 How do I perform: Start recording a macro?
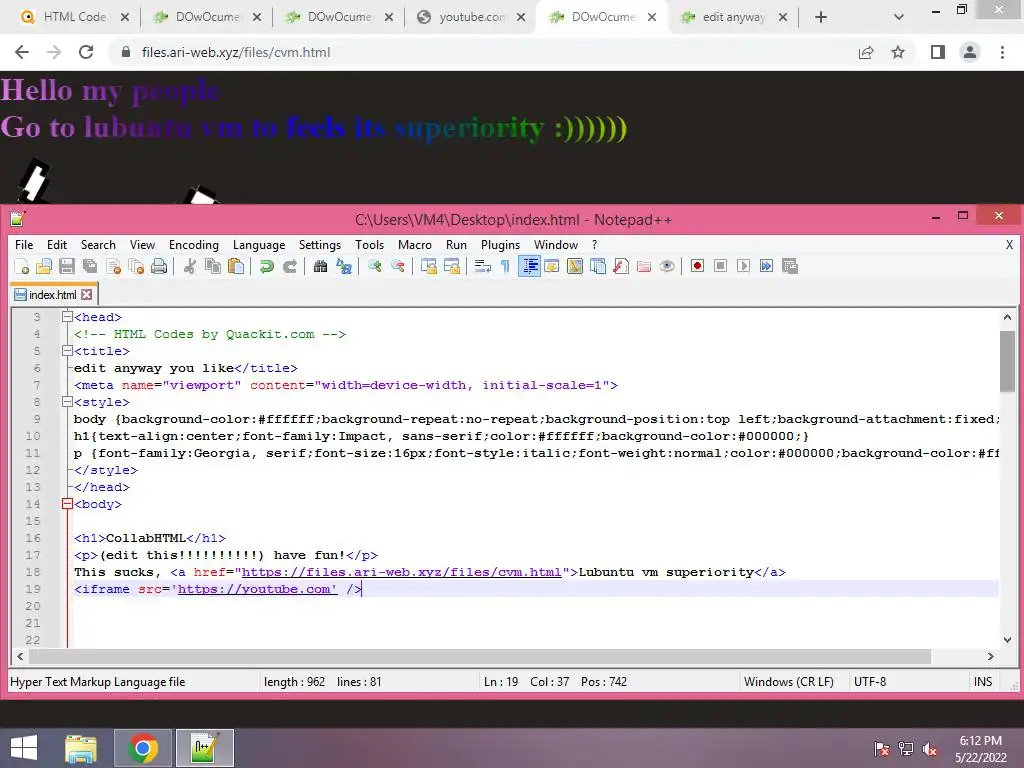click(697, 266)
